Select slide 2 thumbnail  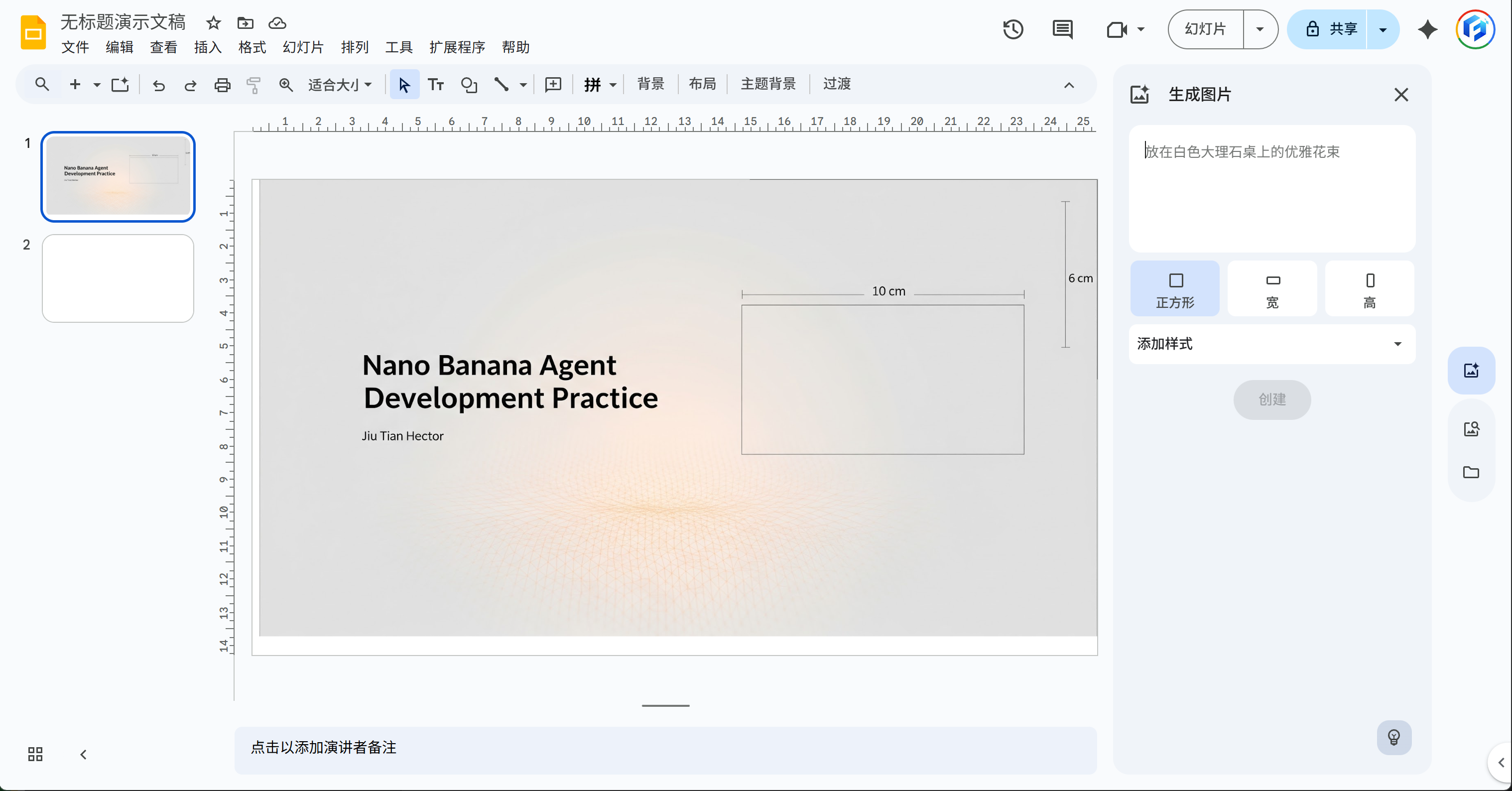point(118,278)
